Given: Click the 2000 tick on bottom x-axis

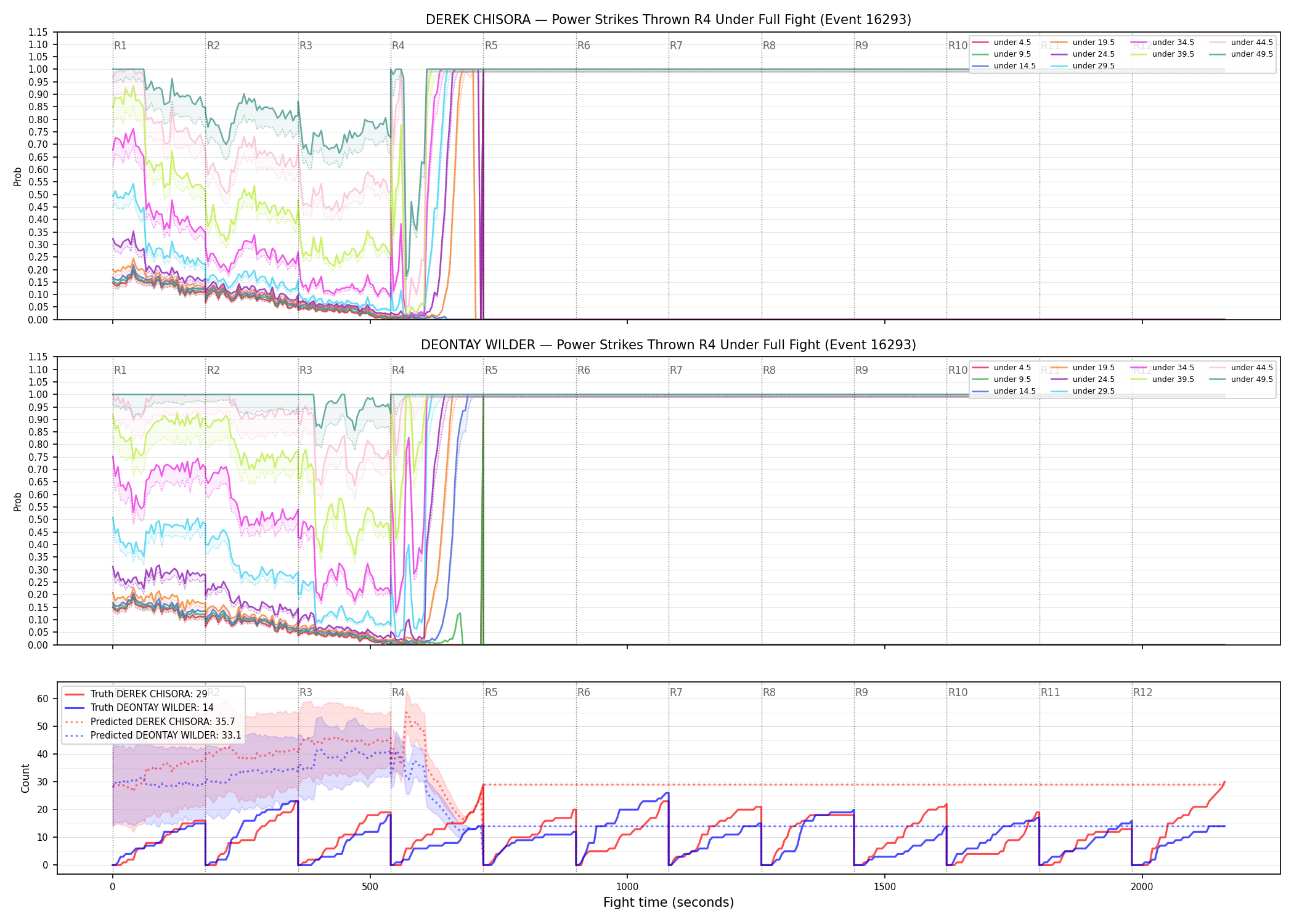Looking at the screenshot, I should [1142, 886].
